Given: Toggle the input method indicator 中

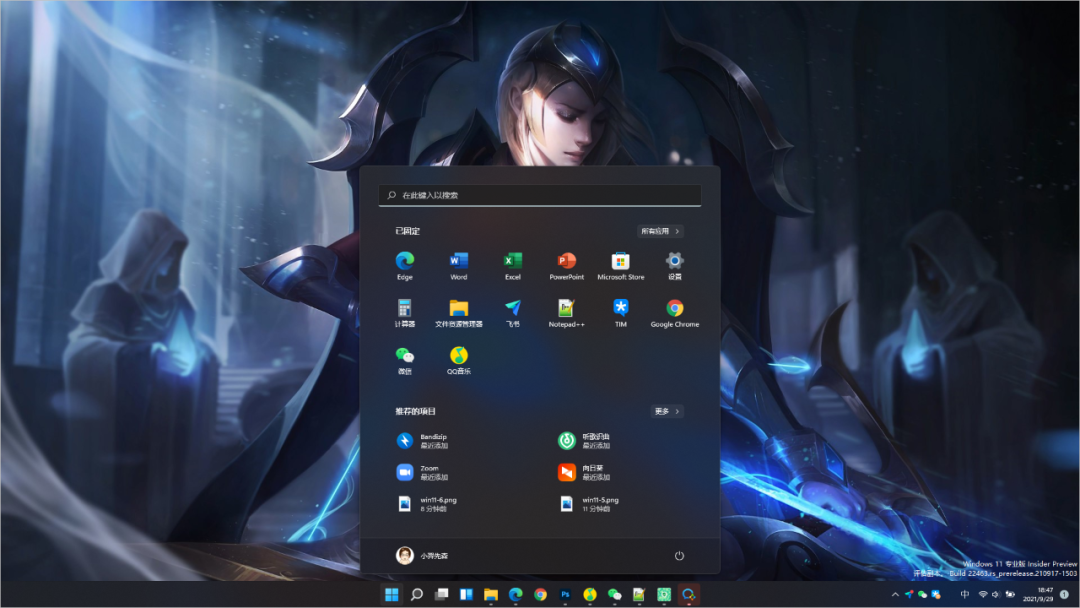Looking at the screenshot, I should (x=966, y=596).
